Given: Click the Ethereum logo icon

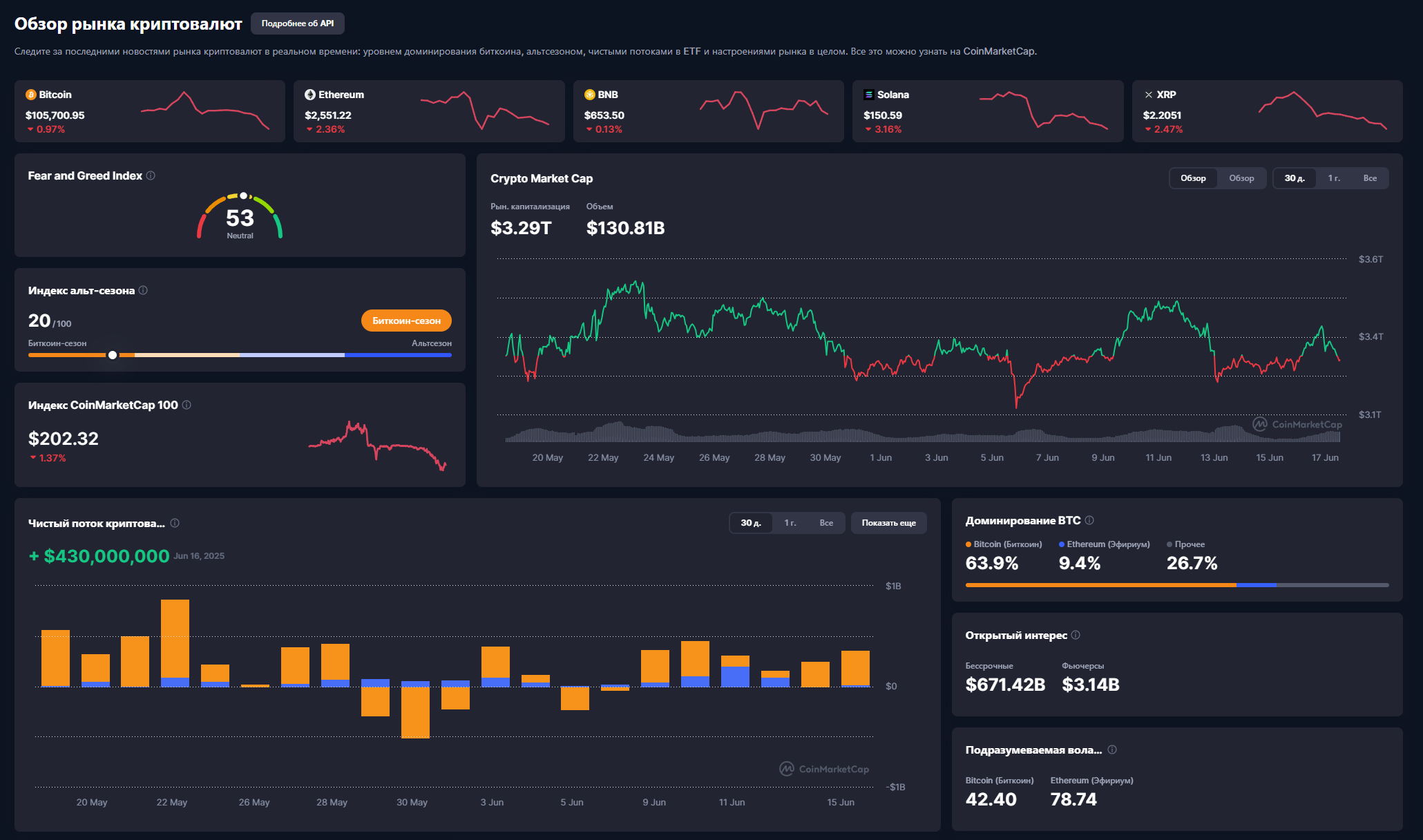Looking at the screenshot, I should (310, 95).
